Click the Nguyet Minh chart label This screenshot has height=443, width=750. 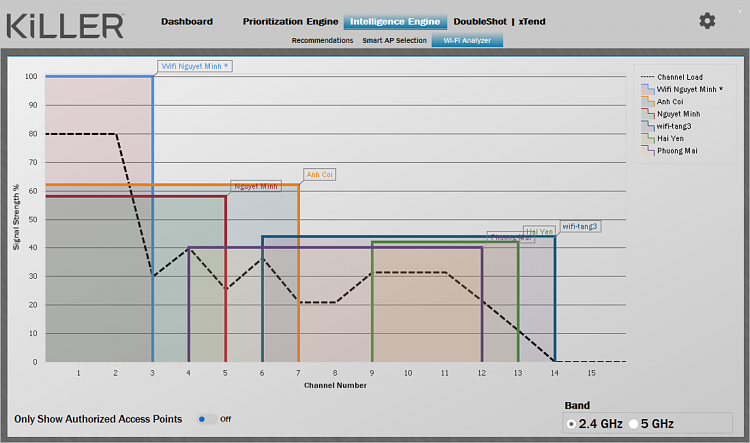point(256,186)
